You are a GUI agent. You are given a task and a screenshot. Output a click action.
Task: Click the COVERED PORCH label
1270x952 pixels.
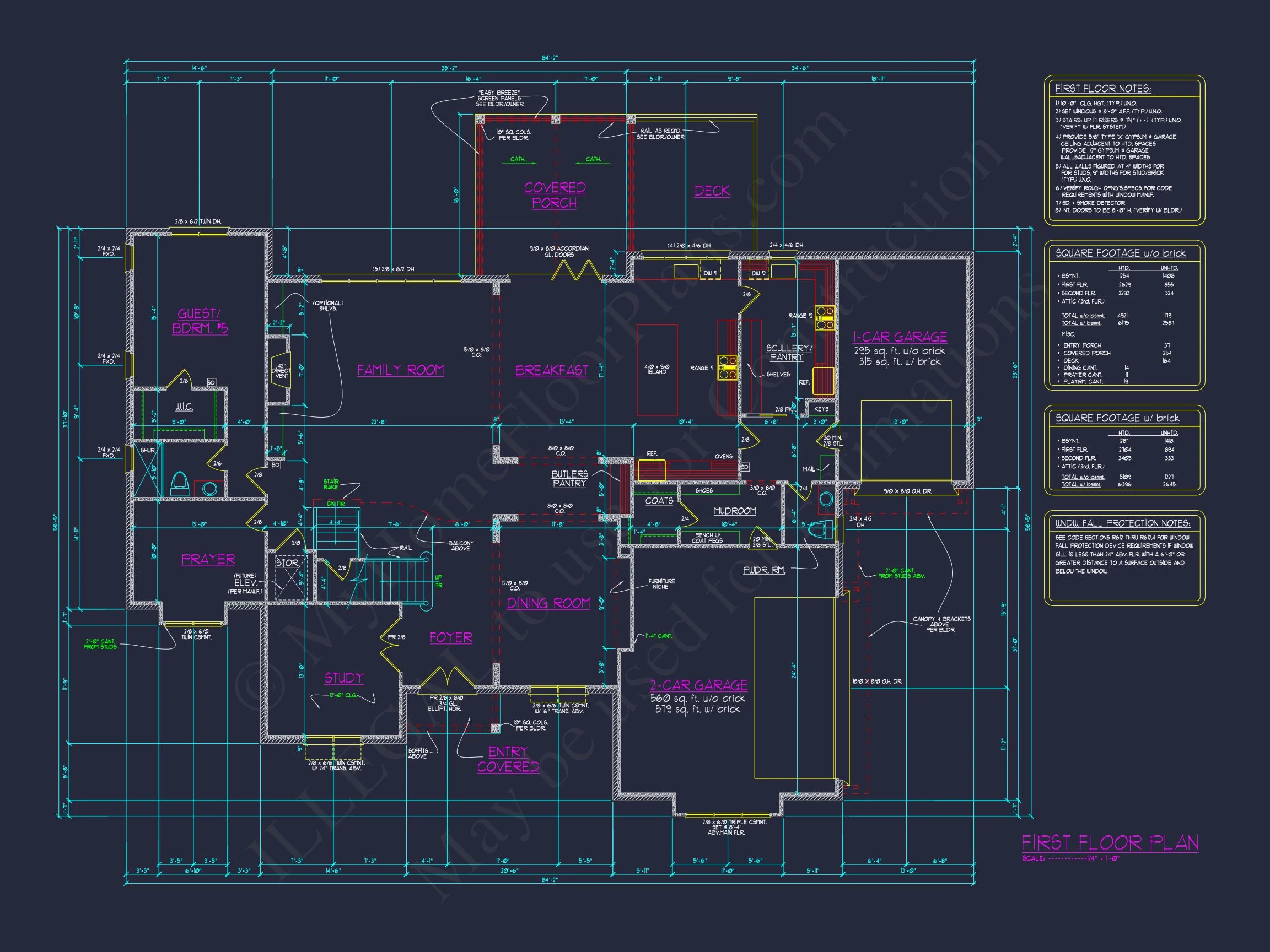555,195
